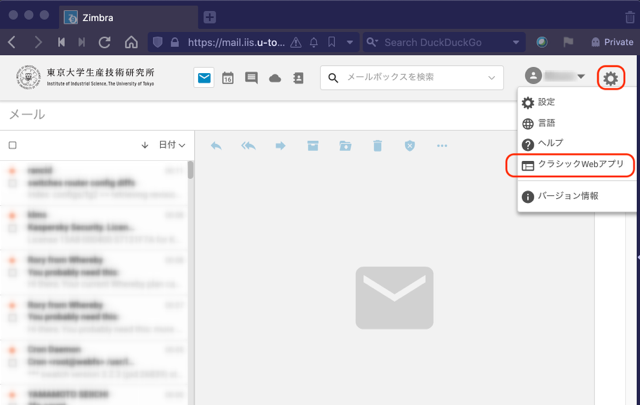Click the メールボックスを検索 search field
Screen dimensions: 640x405
(x=410, y=77)
